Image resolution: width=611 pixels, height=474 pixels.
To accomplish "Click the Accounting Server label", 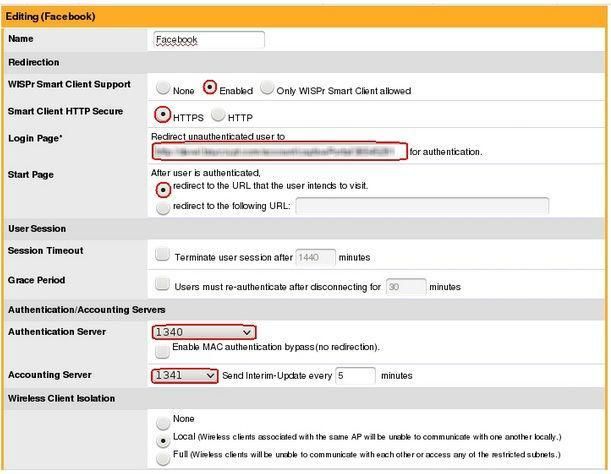I will coord(50,375).
